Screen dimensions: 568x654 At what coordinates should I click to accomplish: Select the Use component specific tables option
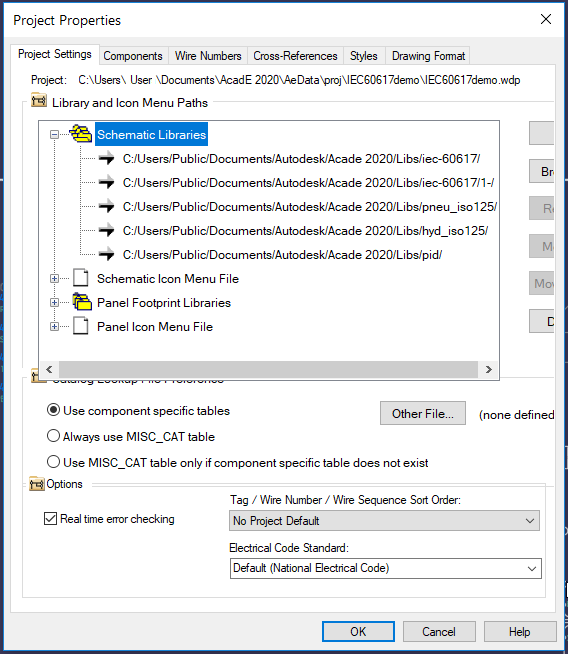tap(53, 410)
